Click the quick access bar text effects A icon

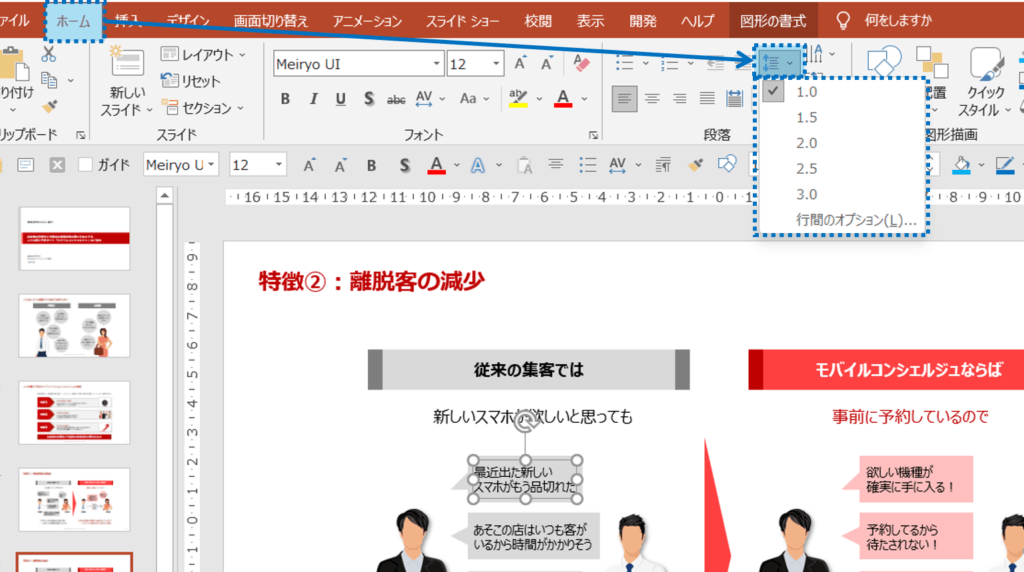(x=478, y=165)
